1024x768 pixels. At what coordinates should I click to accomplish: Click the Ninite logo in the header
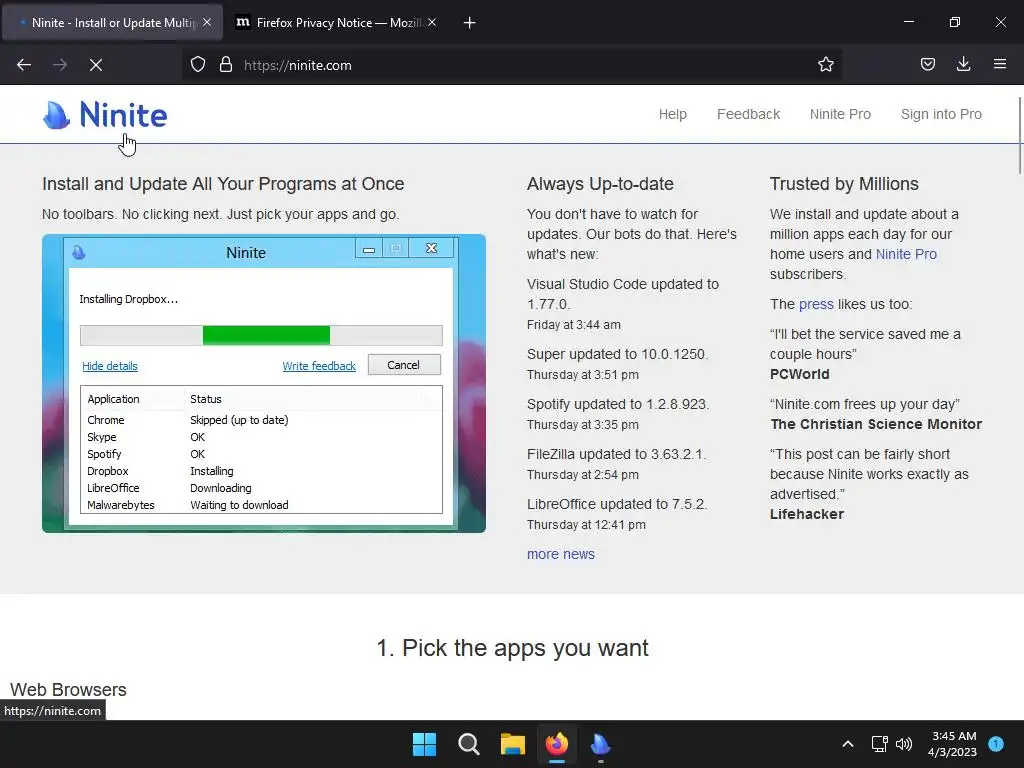pos(105,115)
